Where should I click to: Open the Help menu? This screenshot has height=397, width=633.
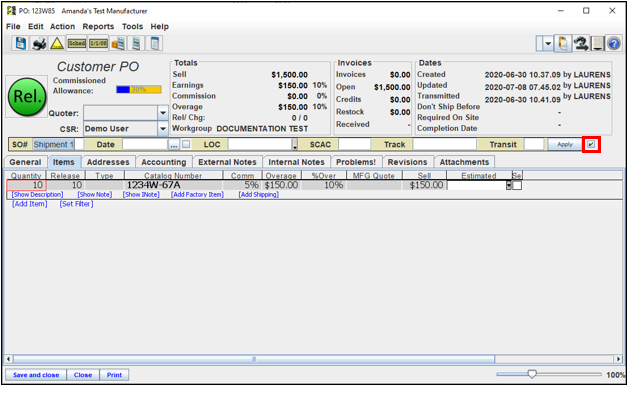(159, 27)
